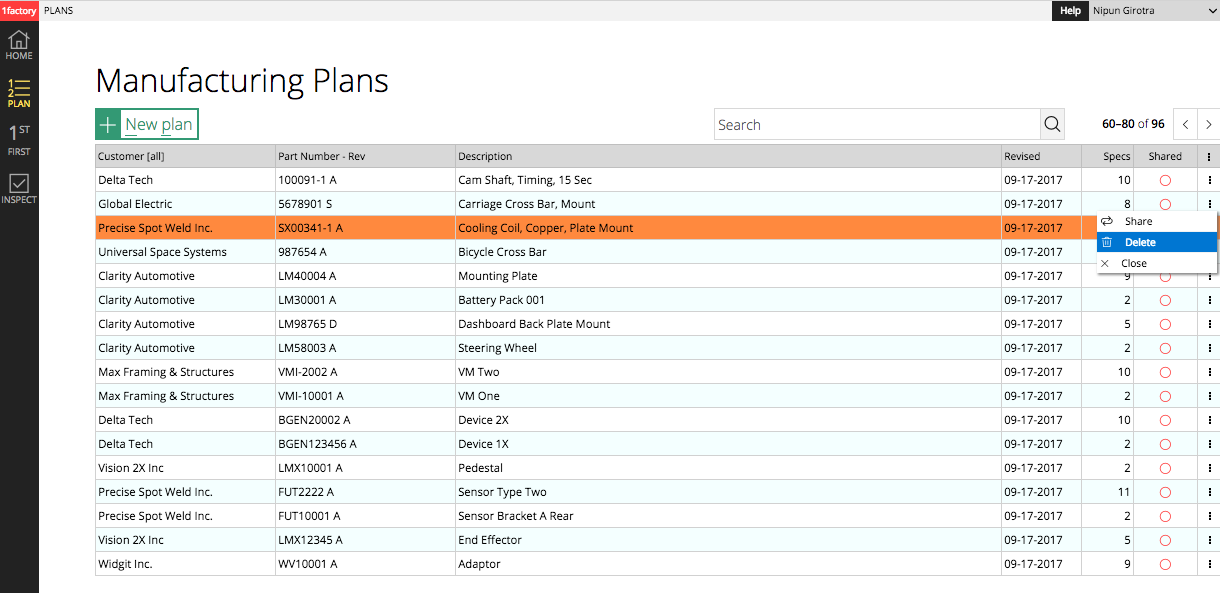Toggle shared circle for Delta Tech Cam Shaft
This screenshot has height=593, width=1220.
(1165, 180)
